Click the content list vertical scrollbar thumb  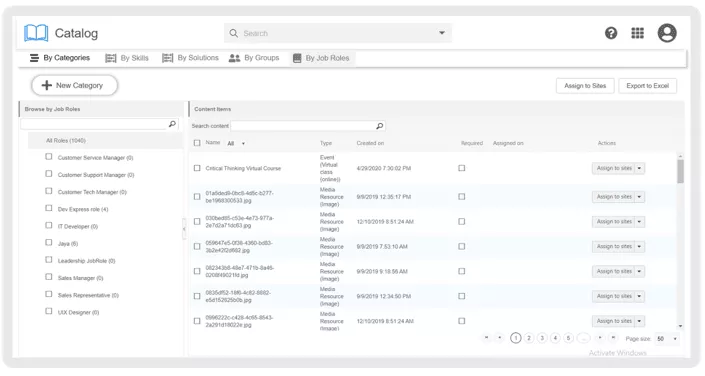(680, 171)
